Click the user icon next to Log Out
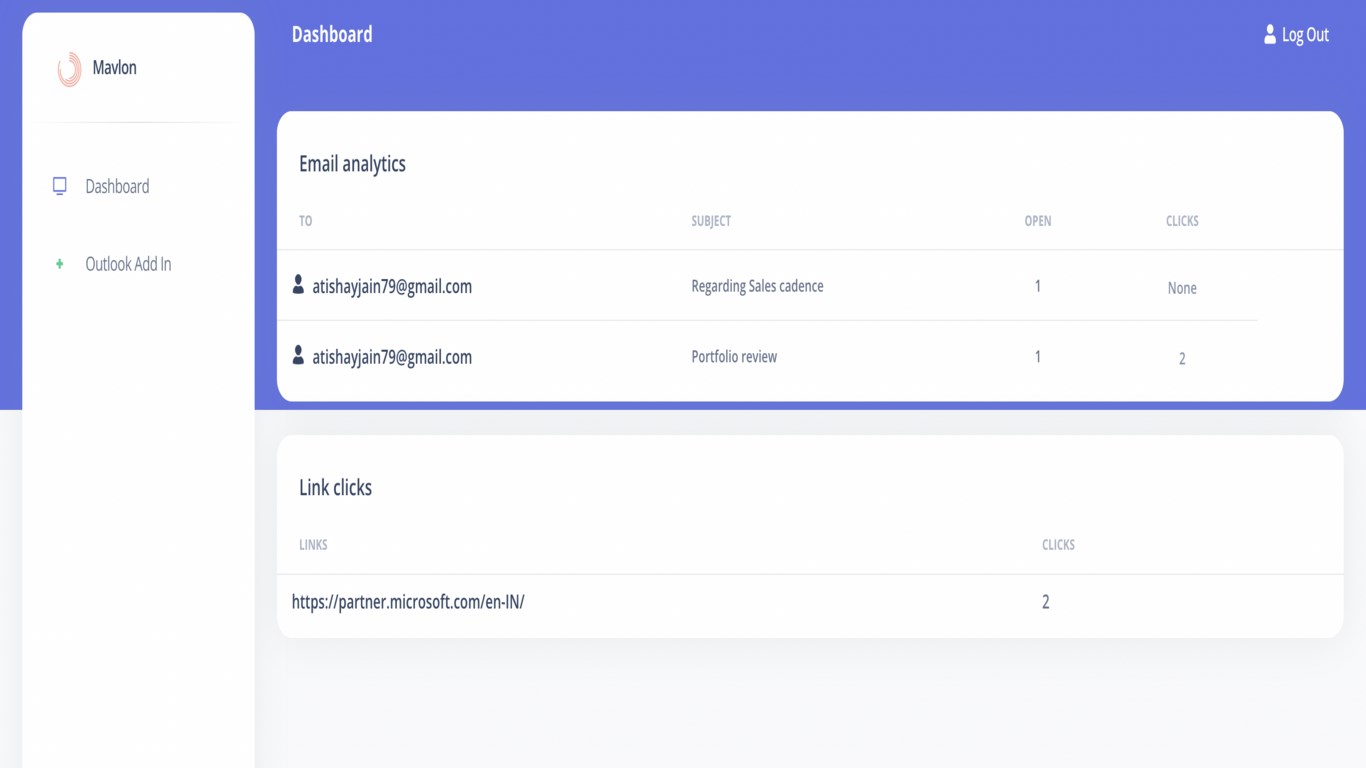This screenshot has width=1366, height=768. tap(1270, 35)
